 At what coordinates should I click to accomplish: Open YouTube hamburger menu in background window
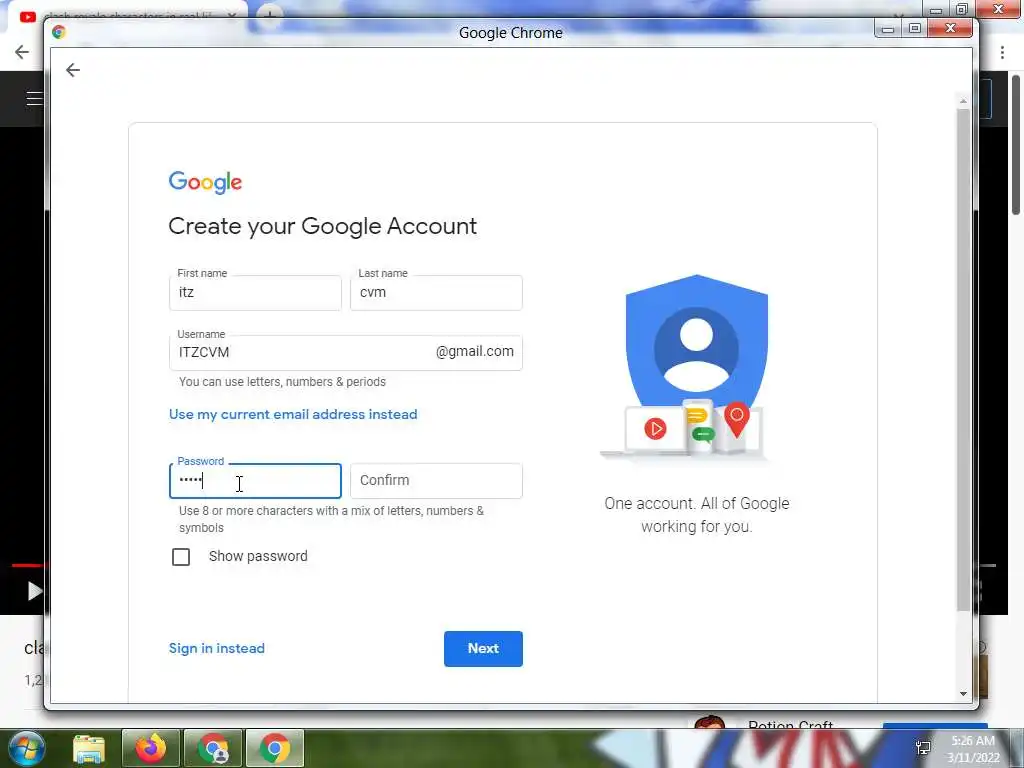coord(34,99)
